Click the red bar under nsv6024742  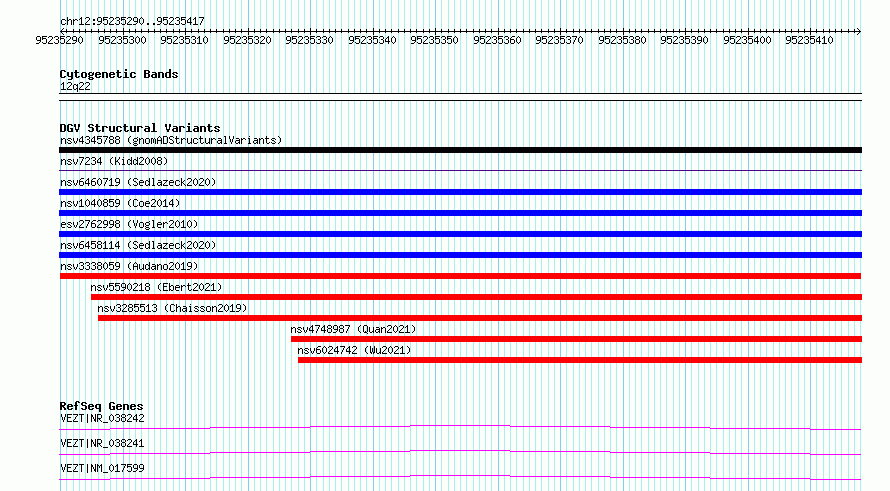(580, 360)
